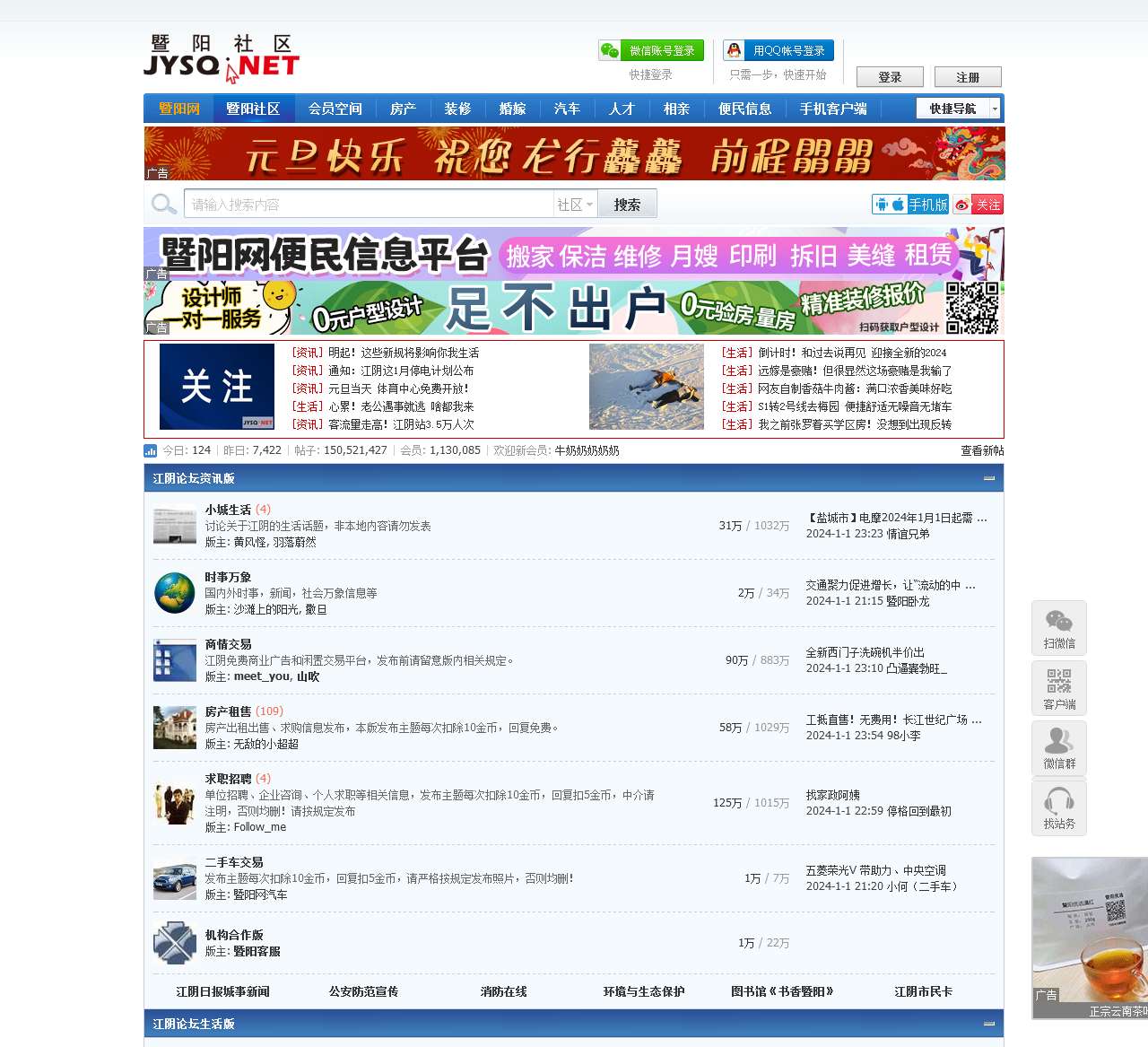Open the 手机客户端 nav tab
The height and width of the screenshot is (1047, 1148).
[x=834, y=109]
